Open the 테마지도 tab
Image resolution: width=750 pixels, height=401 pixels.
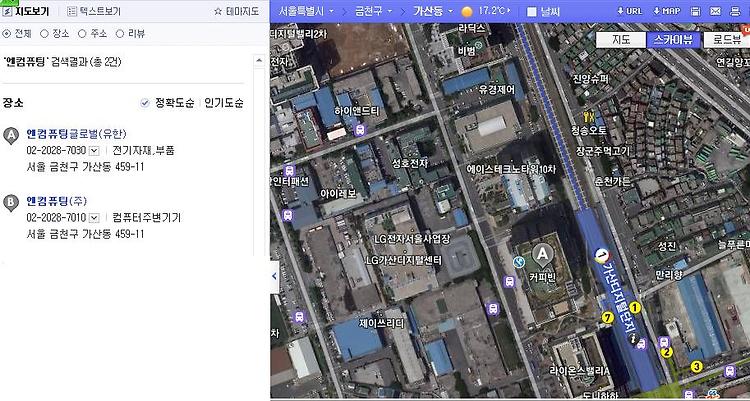(x=243, y=11)
